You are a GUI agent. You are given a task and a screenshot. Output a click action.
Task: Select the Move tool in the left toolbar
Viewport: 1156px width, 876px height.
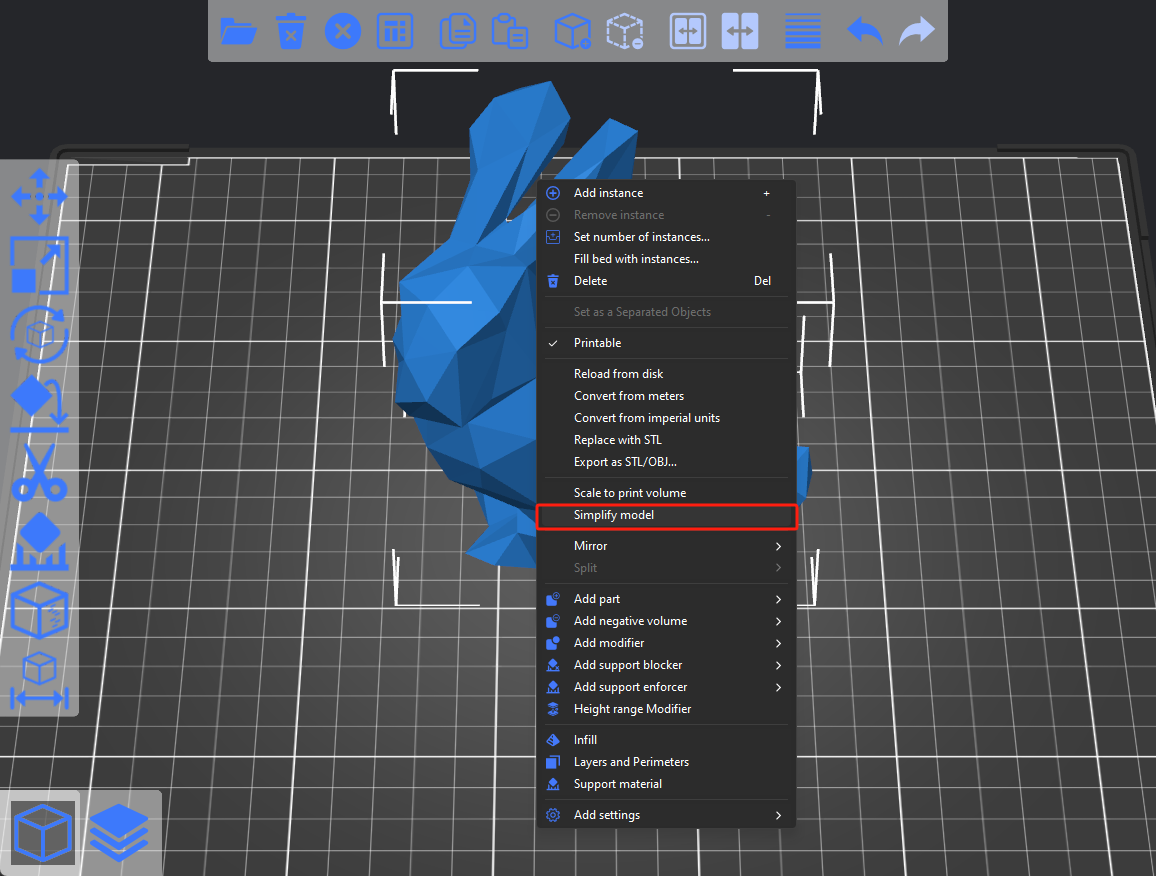(40, 197)
